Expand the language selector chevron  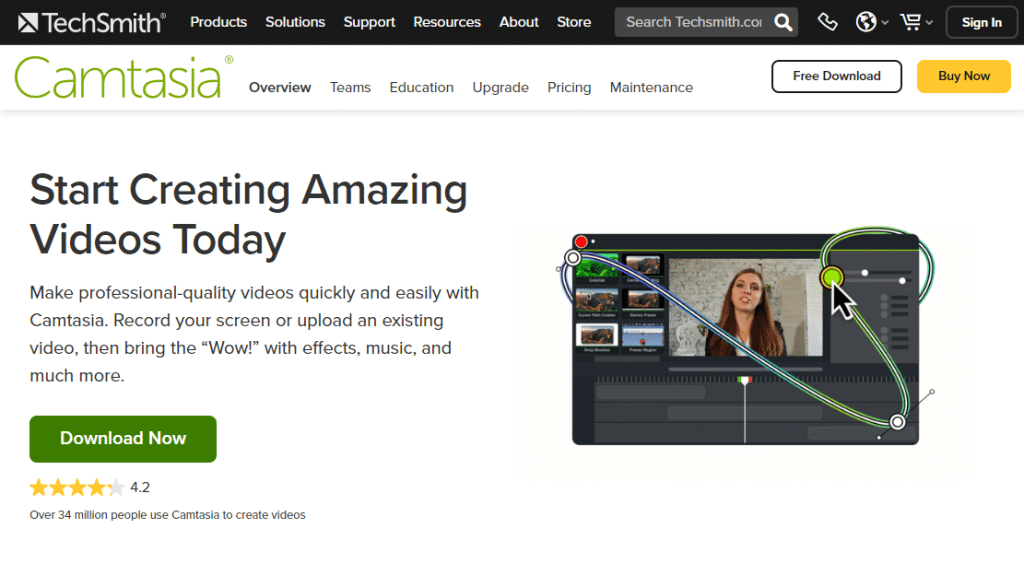tap(885, 23)
